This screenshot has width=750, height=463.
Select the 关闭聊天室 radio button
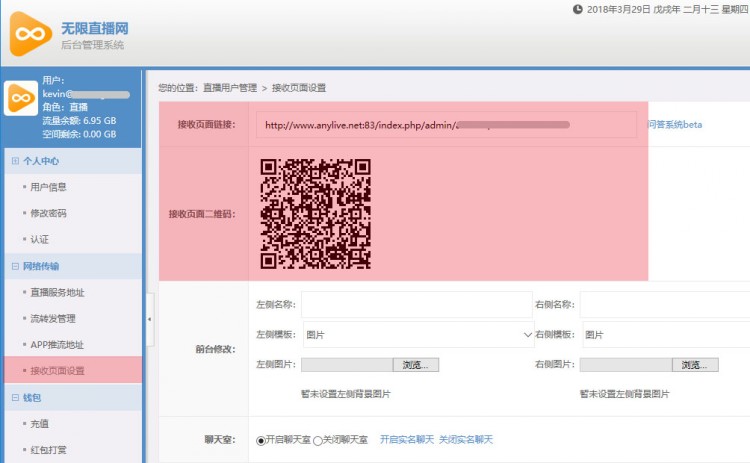tap(318, 441)
